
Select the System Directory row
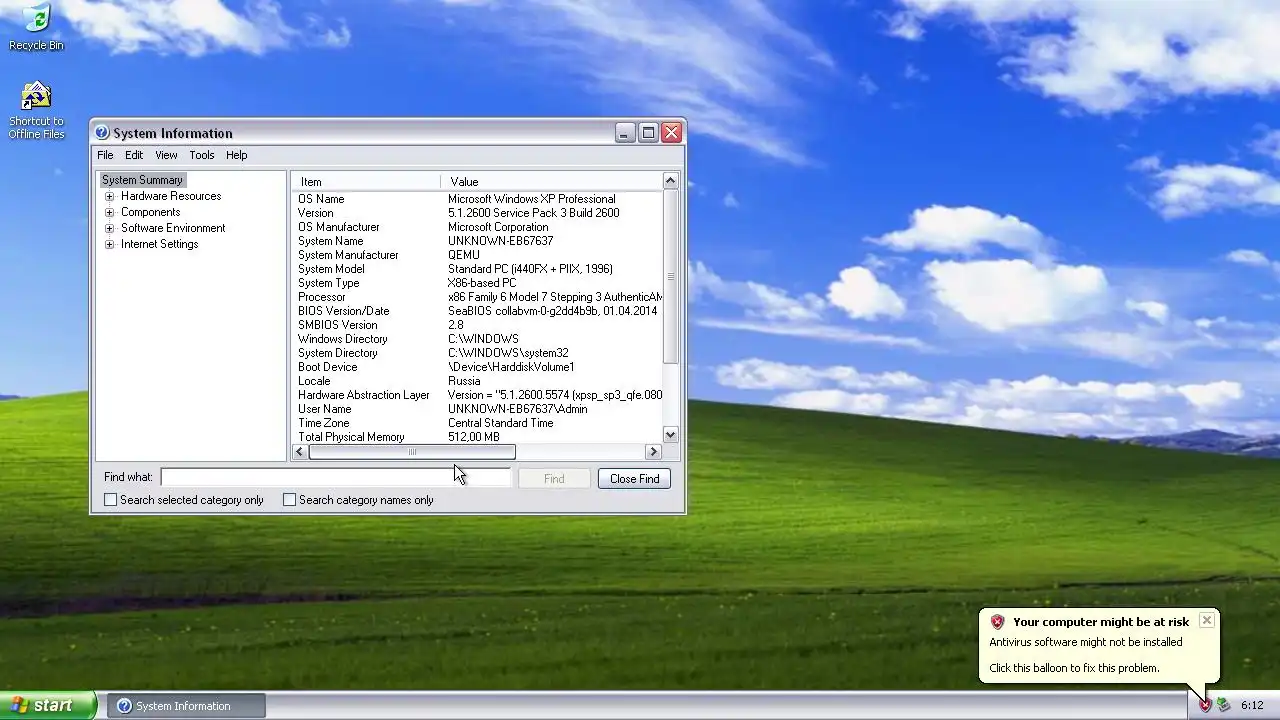point(477,353)
